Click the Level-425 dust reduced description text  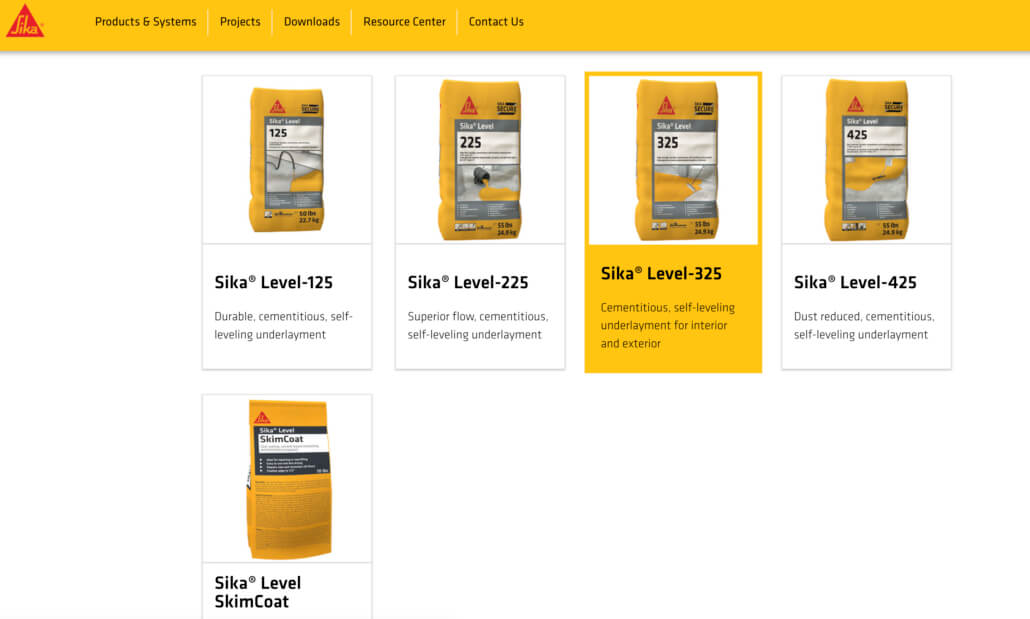864,325
